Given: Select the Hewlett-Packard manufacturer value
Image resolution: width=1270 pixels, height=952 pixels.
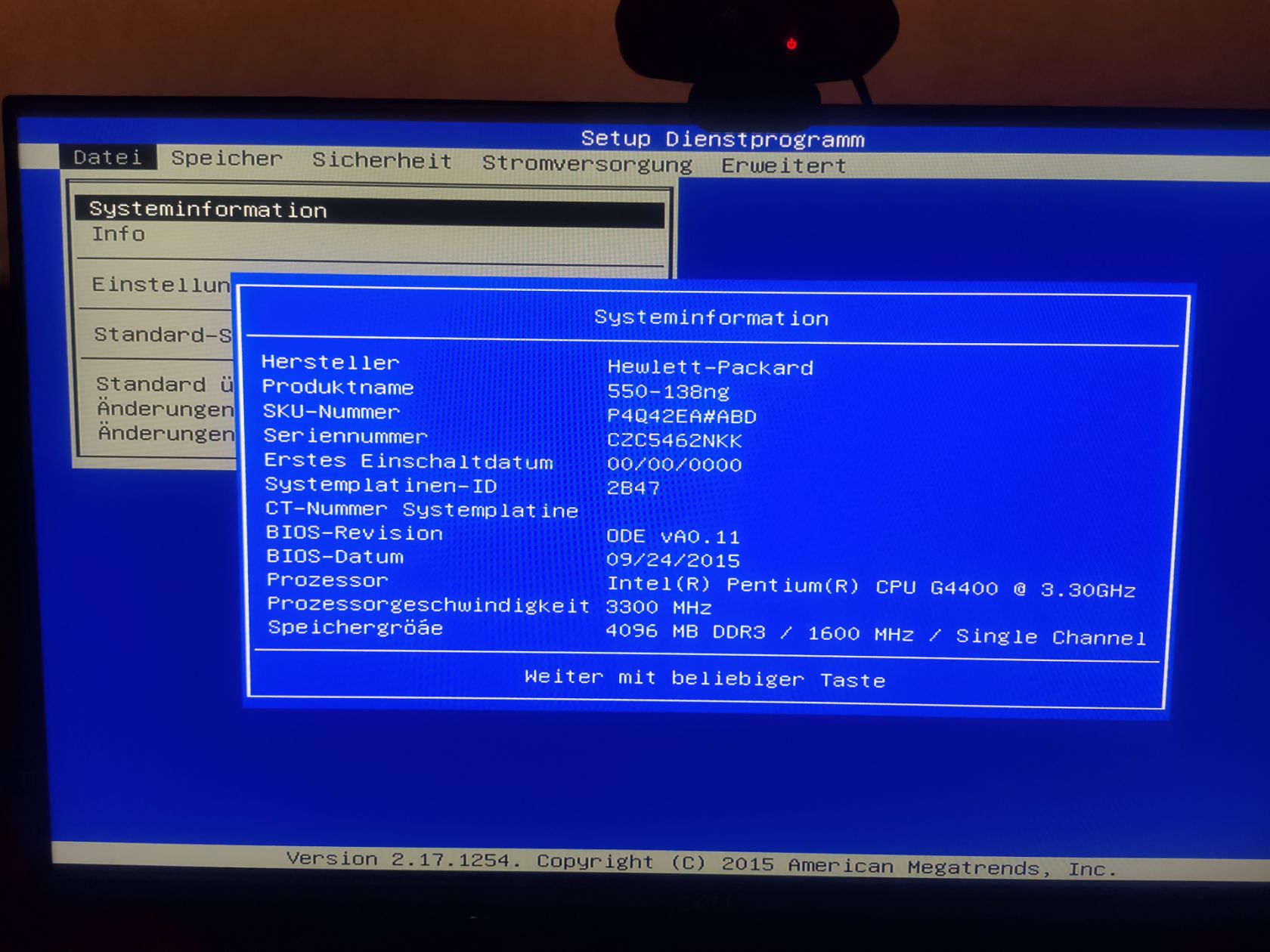Looking at the screenshot, I should tap(711, 367).
